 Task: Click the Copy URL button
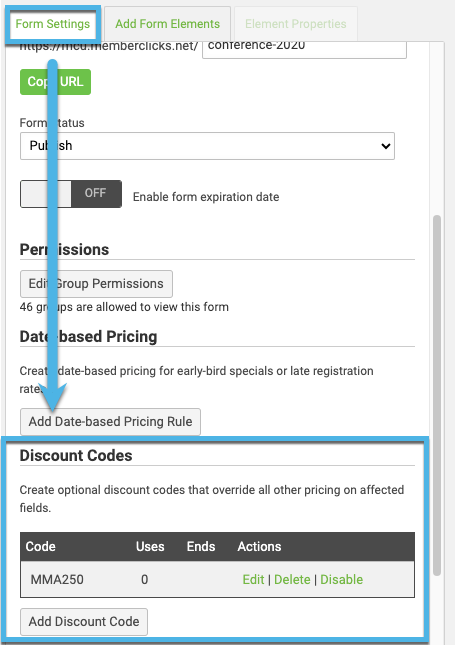click(x=56, y=82)
